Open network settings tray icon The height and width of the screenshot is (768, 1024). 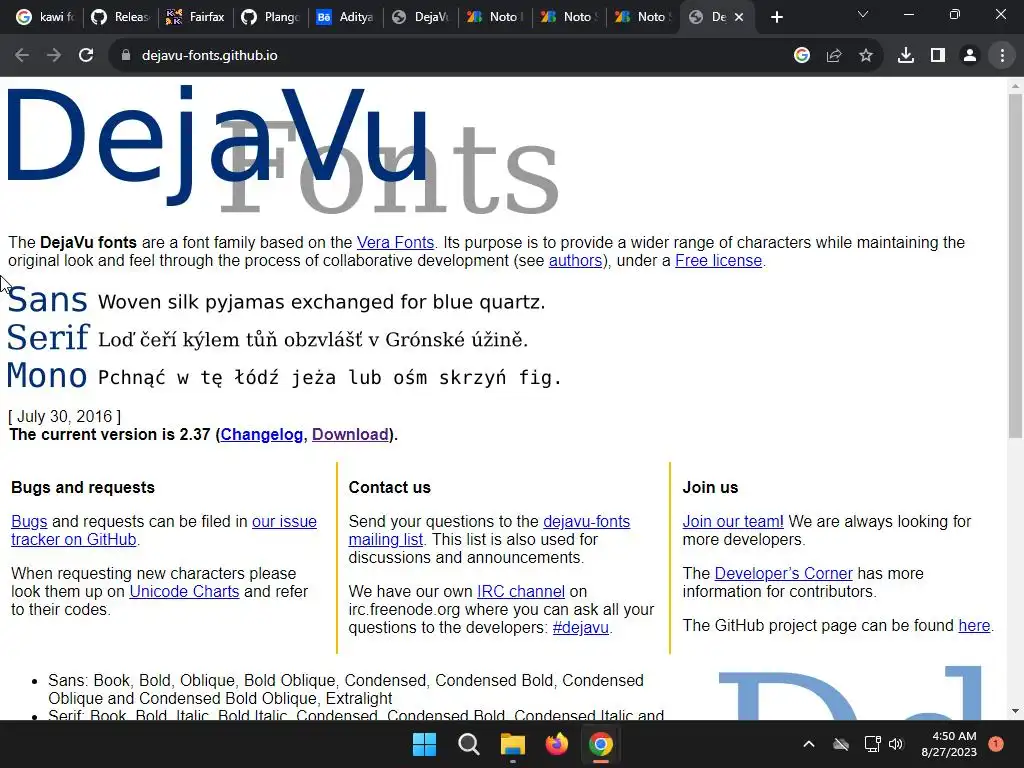coord(872,744)
